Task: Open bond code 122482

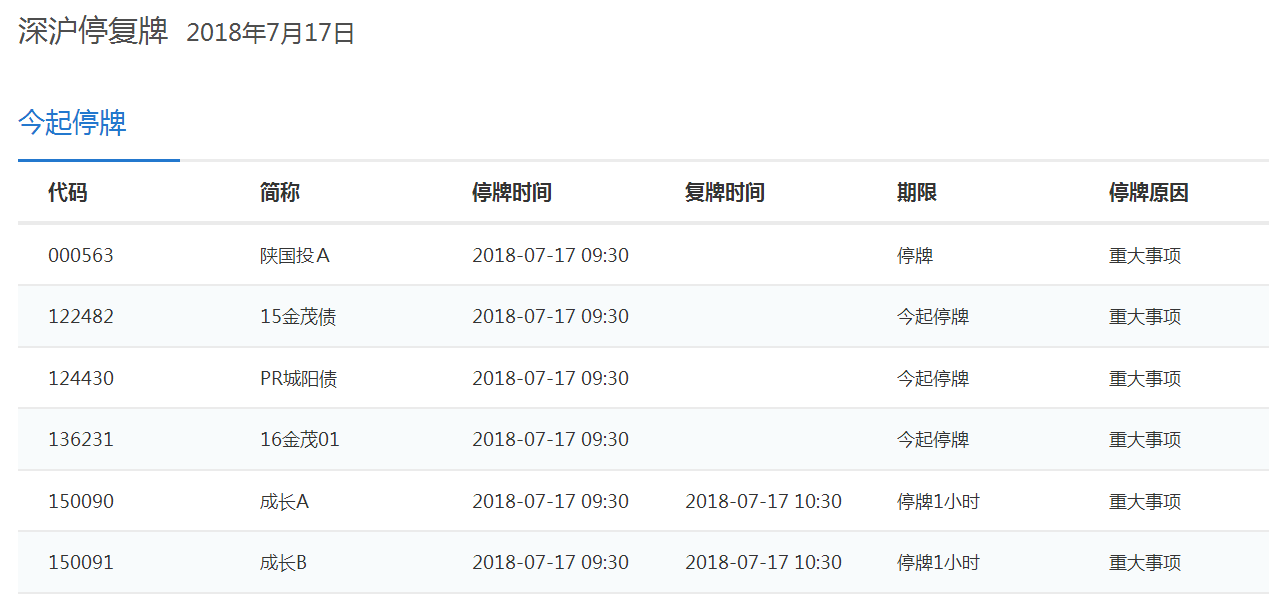Action: pos(81,317)
